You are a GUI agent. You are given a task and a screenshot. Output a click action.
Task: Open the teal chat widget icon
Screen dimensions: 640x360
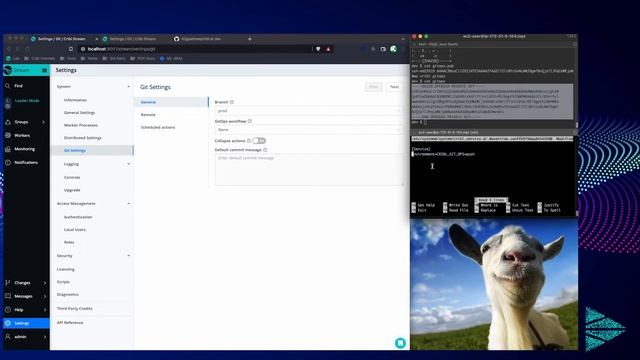(400, 343)
